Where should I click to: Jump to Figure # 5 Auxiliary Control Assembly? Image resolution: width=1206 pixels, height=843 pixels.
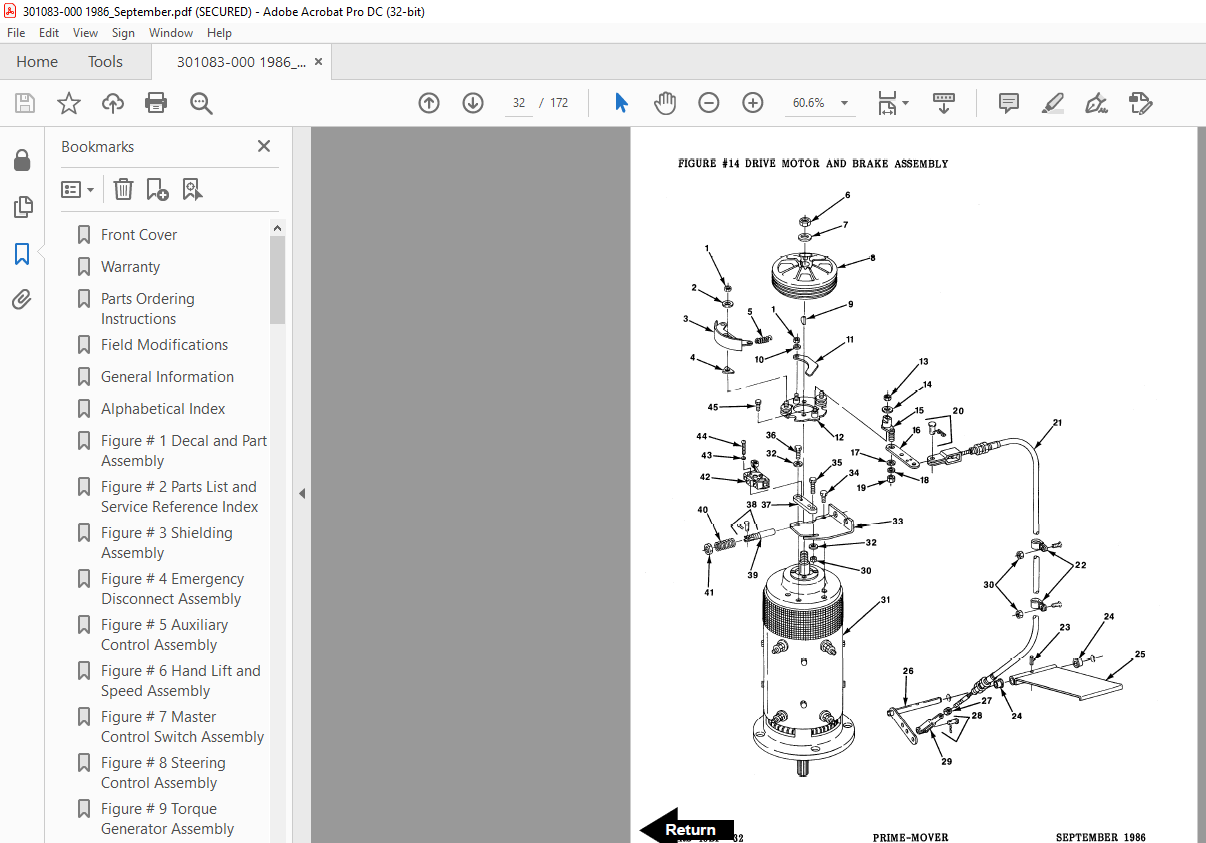tap(165, 635)
